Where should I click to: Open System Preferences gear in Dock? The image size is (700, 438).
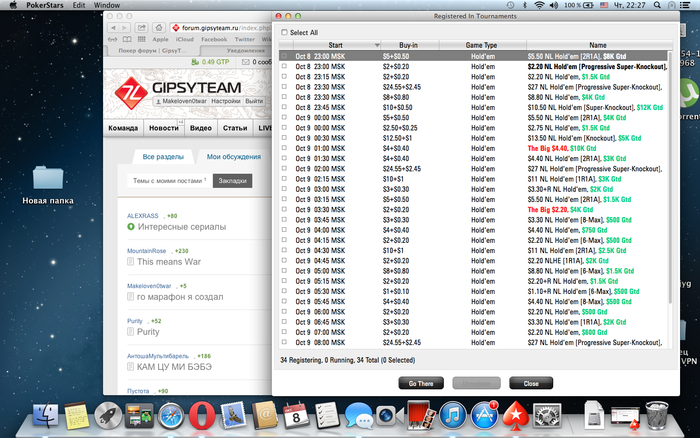tap(547, 416)
